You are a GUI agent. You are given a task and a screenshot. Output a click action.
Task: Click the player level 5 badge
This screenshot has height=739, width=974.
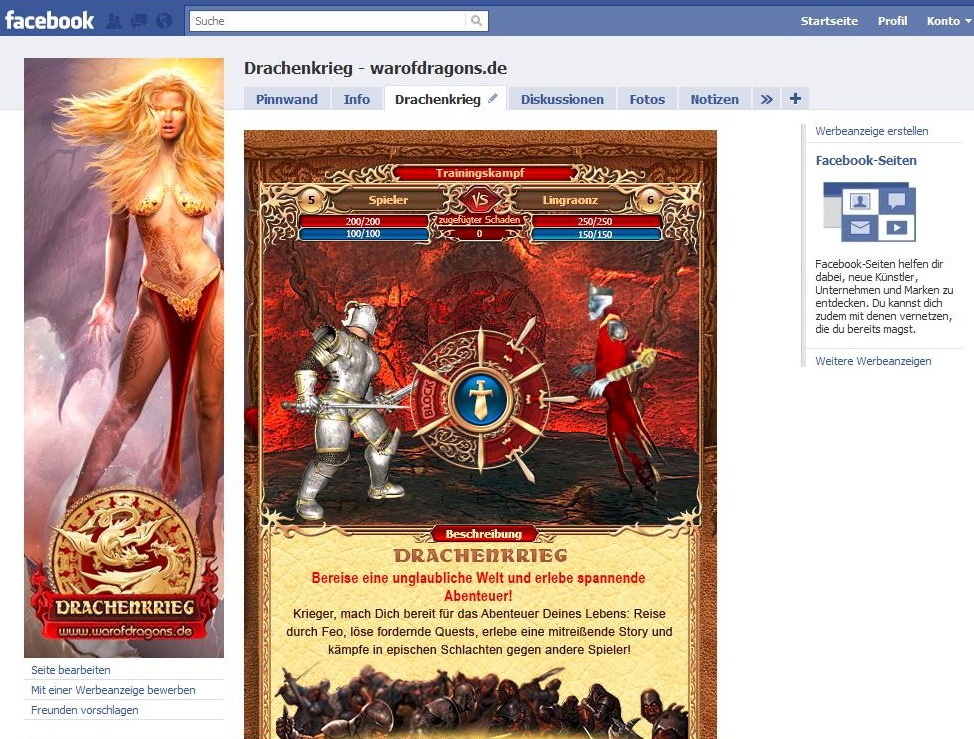click(311, 200)
